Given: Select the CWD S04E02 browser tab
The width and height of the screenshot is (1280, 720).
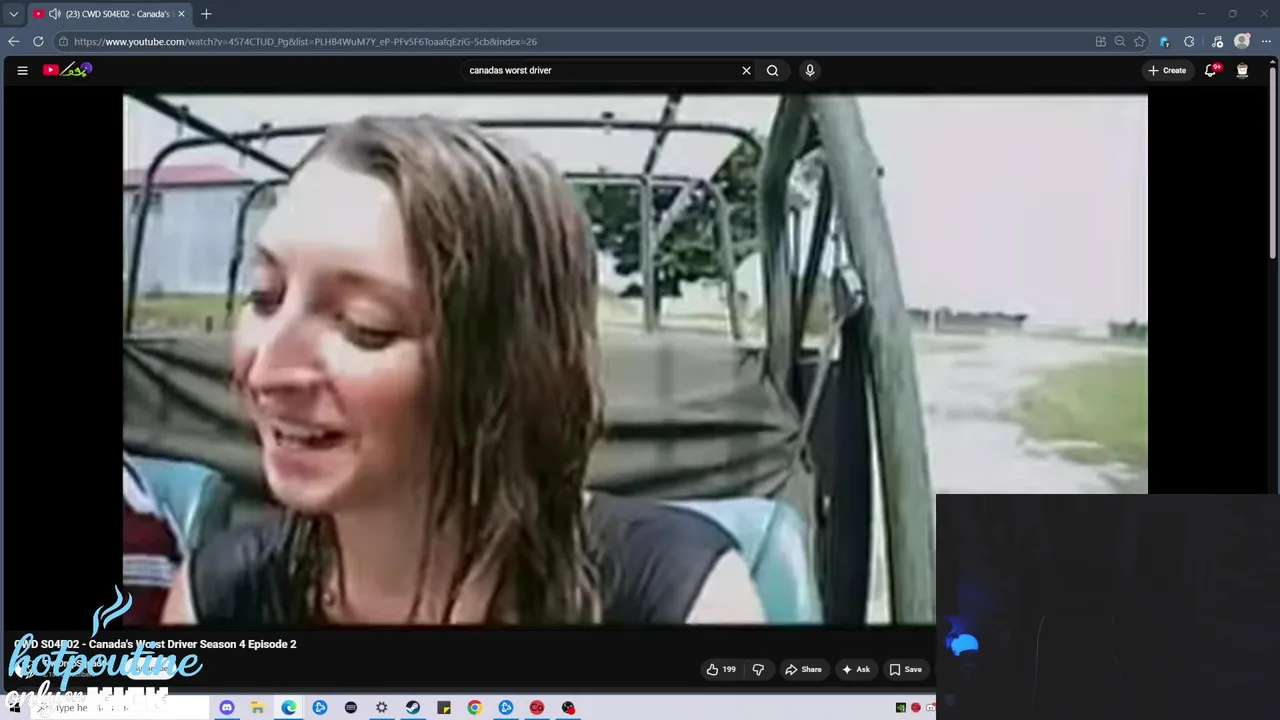Looking at the screenshot, I should click(x=108, y=14).
